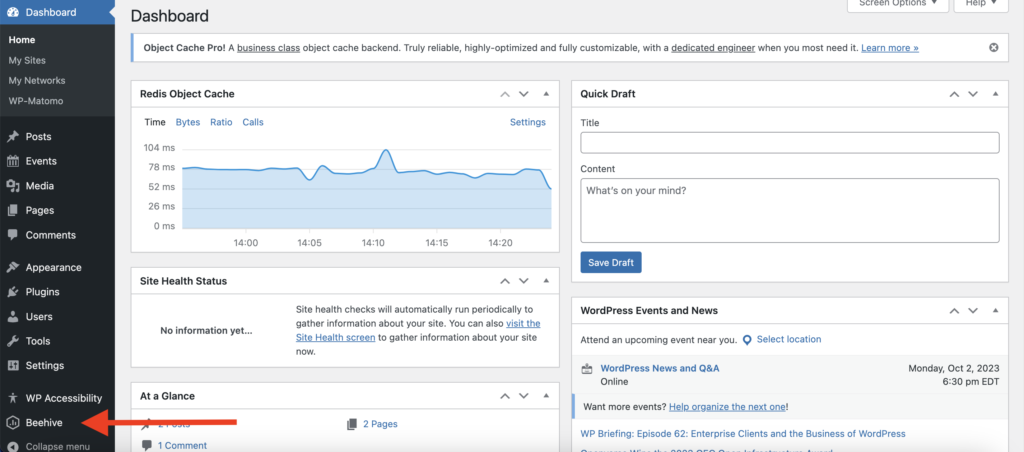This screenshot has height=452, width=1024.
Task: Collapse the Redis Object Cache panel
Action: point(546,94)
